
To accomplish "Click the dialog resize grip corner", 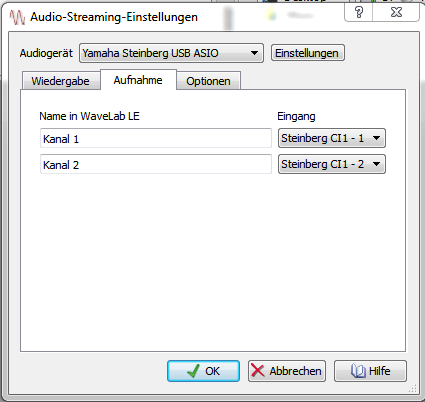I will tap(413, 388).
